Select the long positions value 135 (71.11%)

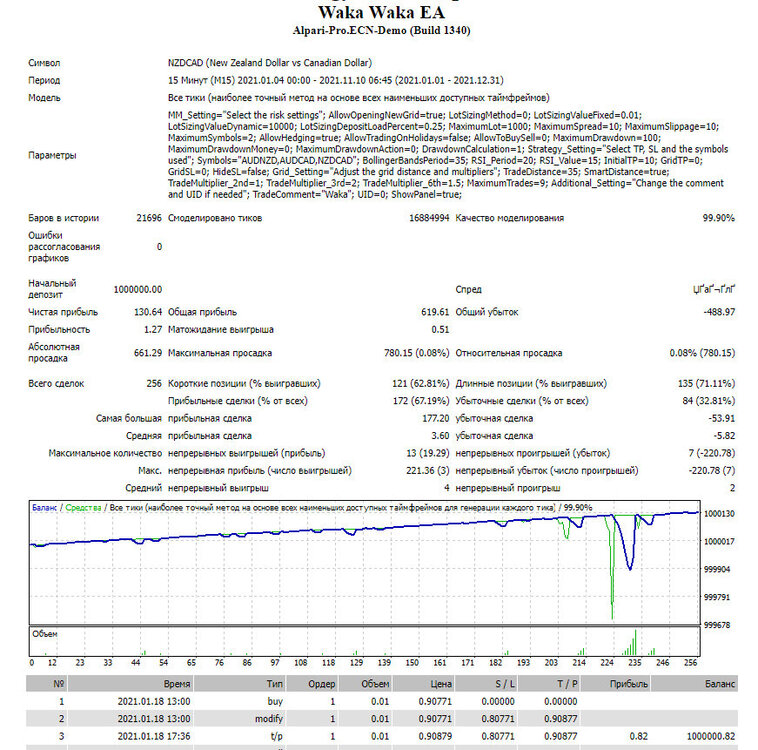706,383
